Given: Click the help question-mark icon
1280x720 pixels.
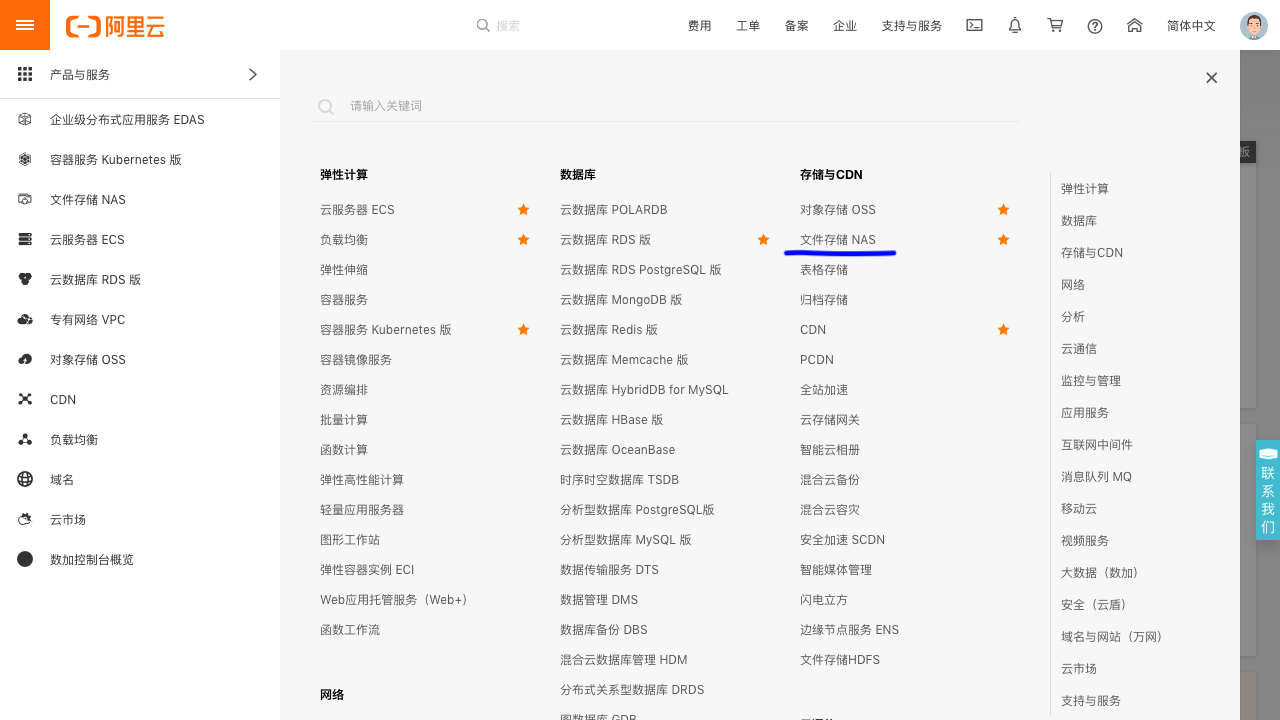Looking at the screenshot, I should pyautogui.click(x=1094, y=25).
